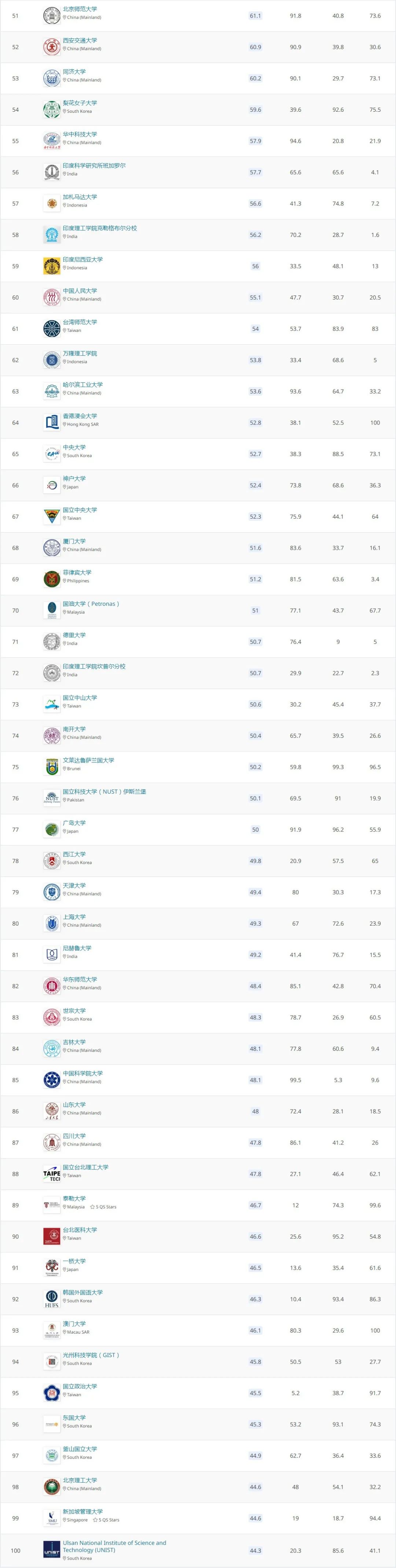The image size is (396, 1568).
Task: Click the NUST logo for the Pakistan university
Action: point(52,798)
